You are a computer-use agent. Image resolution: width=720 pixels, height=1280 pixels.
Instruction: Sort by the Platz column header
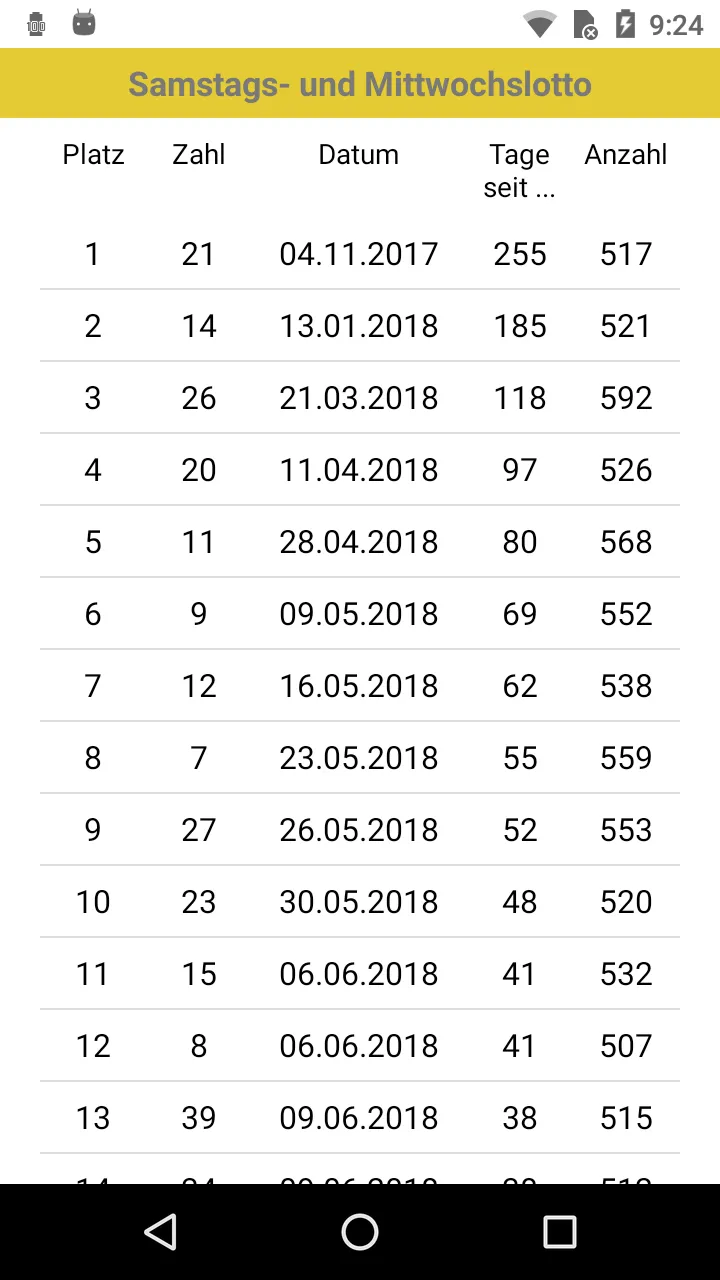(x=93, y=155)
